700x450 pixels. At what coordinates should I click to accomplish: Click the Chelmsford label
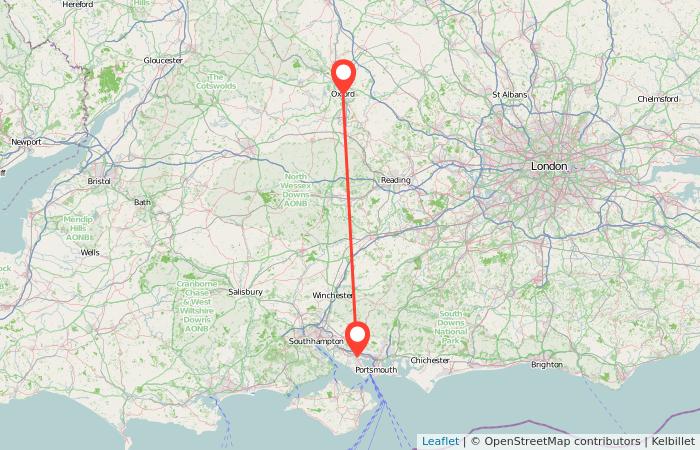click(658, 99)
